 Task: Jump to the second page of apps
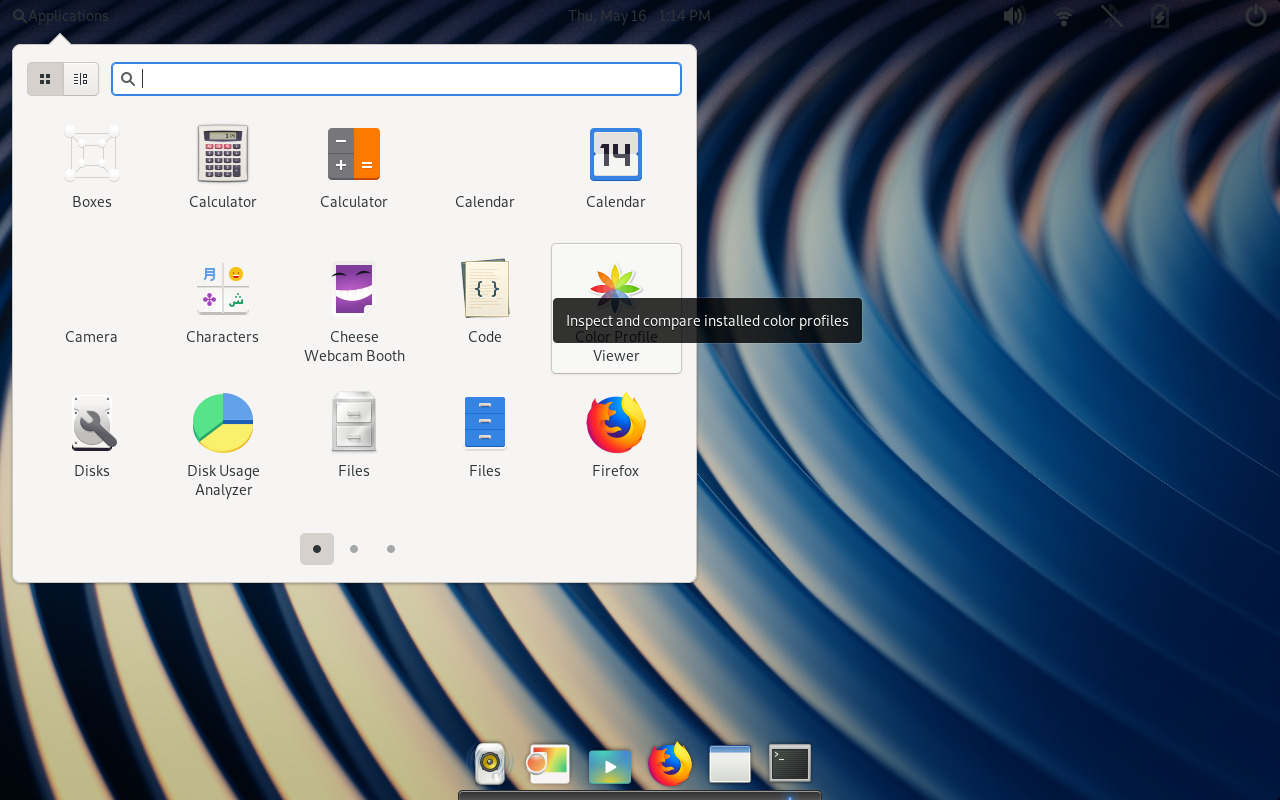point(354,549)
